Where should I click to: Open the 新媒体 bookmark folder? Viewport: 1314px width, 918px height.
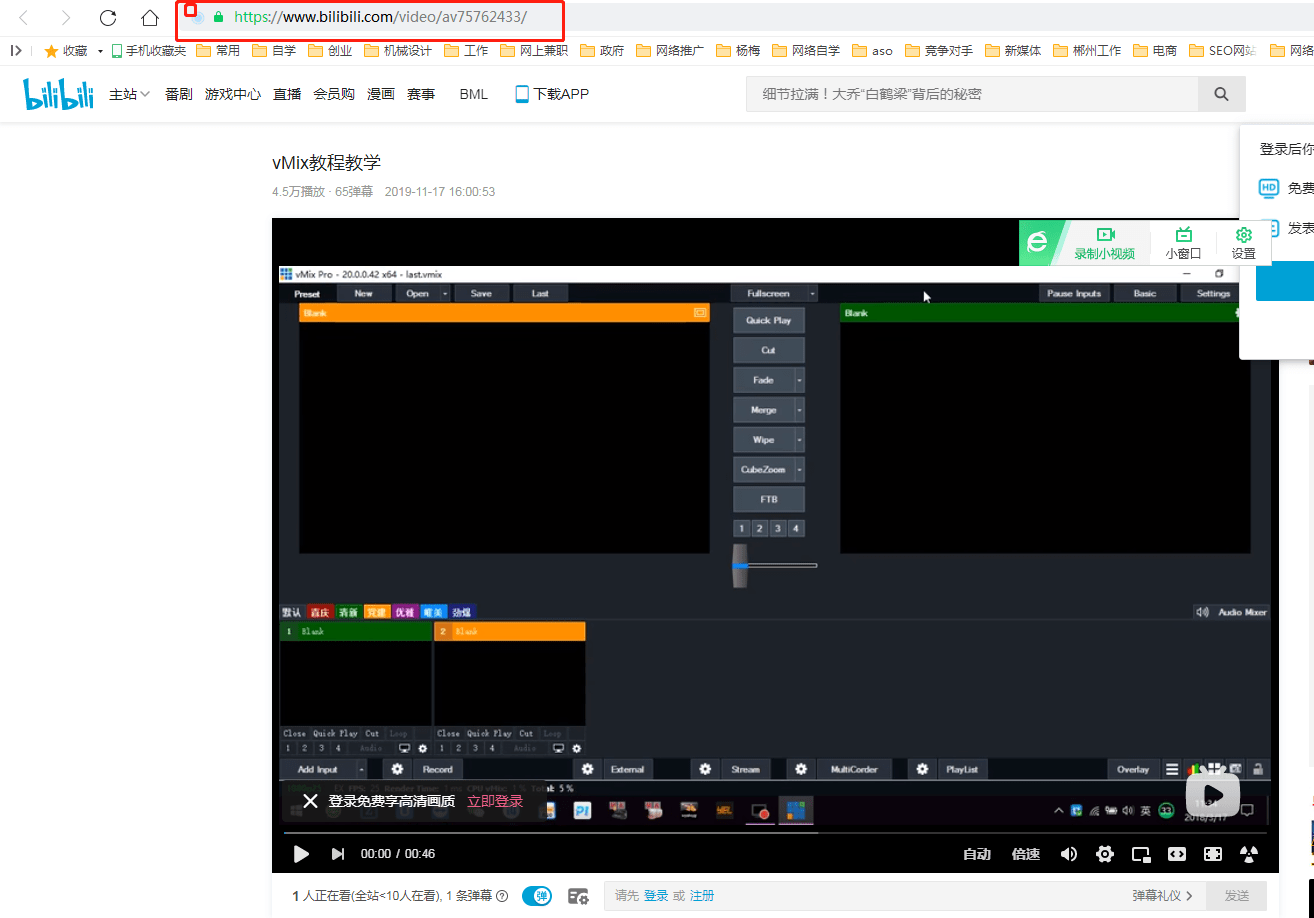[1012, 50]
